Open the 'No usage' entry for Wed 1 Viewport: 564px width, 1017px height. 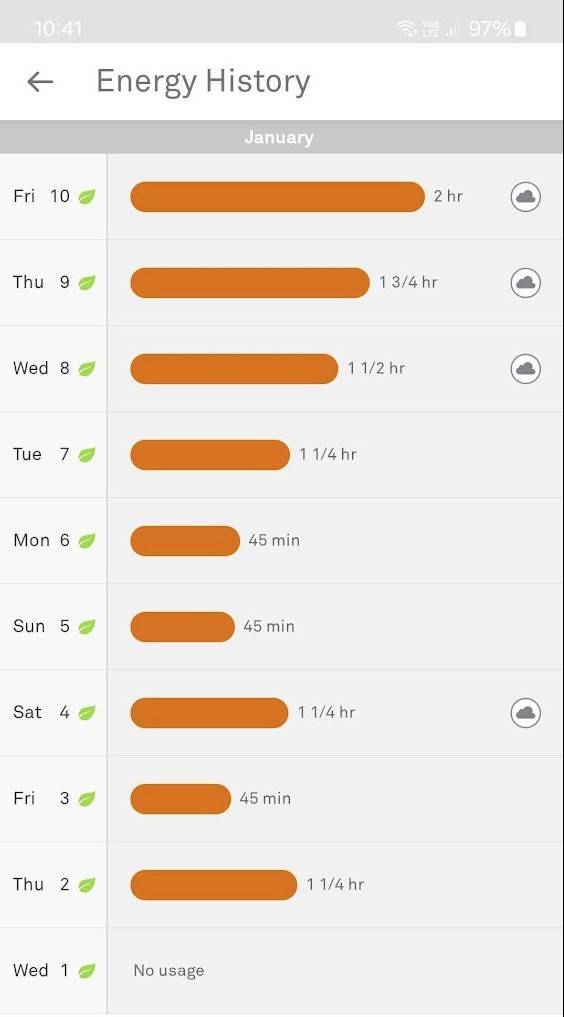pyautogui.click(x=169, y=971)
